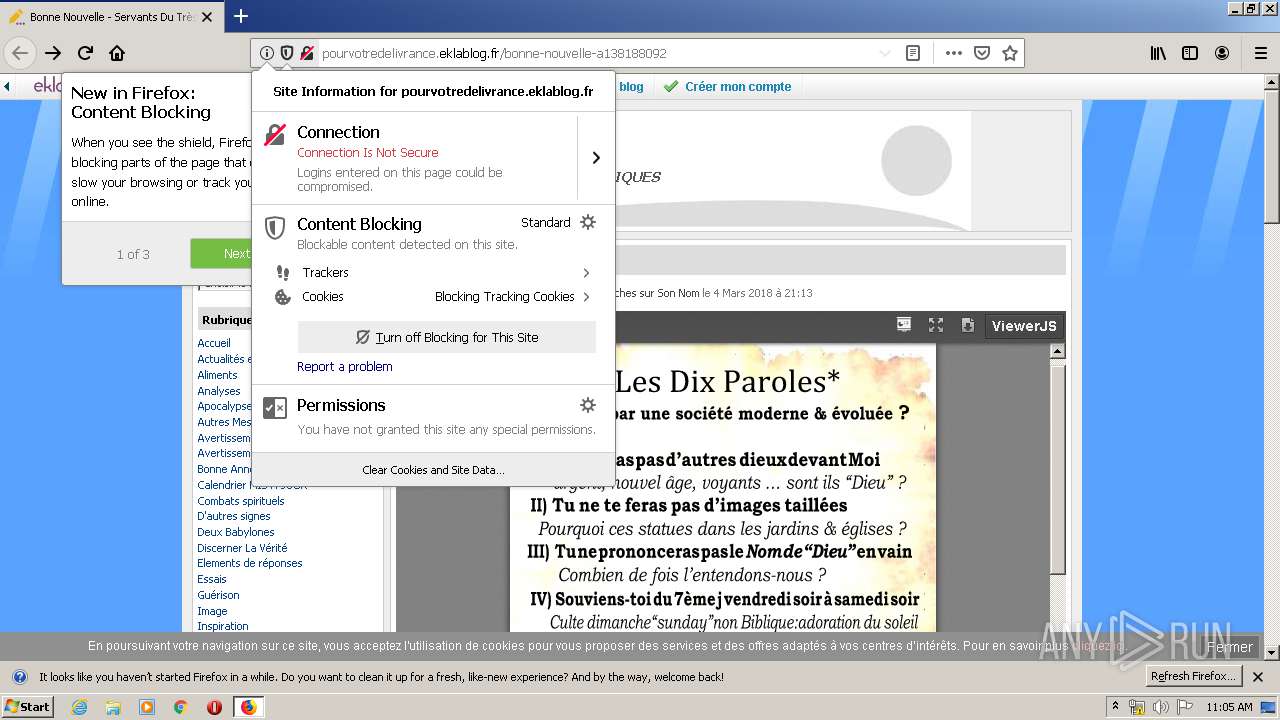The height and width of the screenshot is (720, 1280).
Task: Expand the Trackers row
Action: (x=433, y=272)
